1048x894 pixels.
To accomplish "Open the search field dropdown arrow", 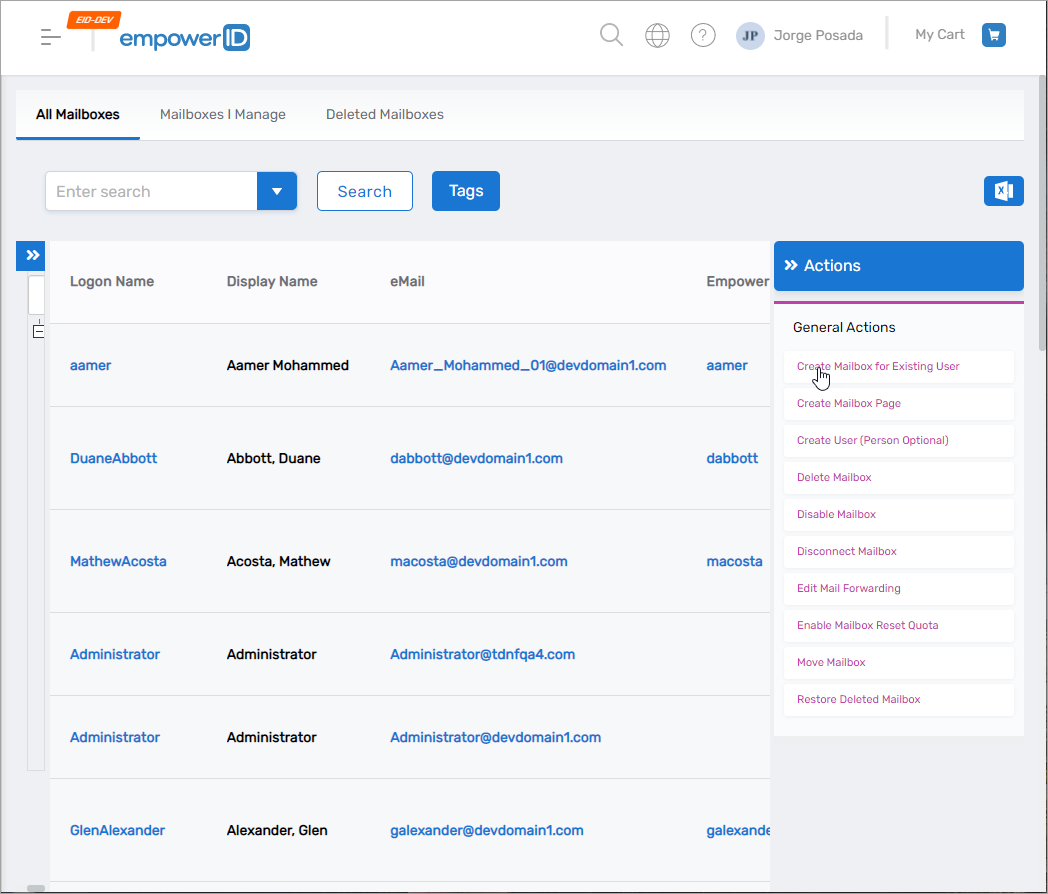I will pos(277,191).
